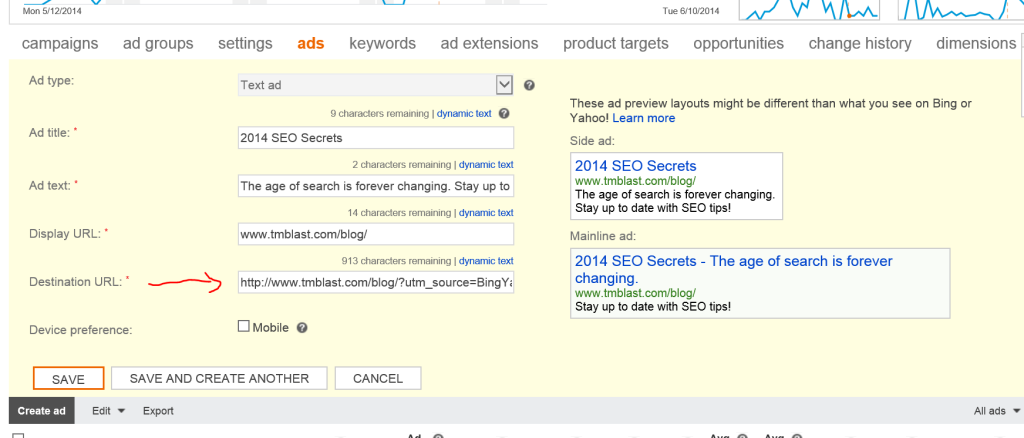Viewport: 1024px width, 438px height.
Task: Expand the Ad type dropdown
Action: click(504, 85)
